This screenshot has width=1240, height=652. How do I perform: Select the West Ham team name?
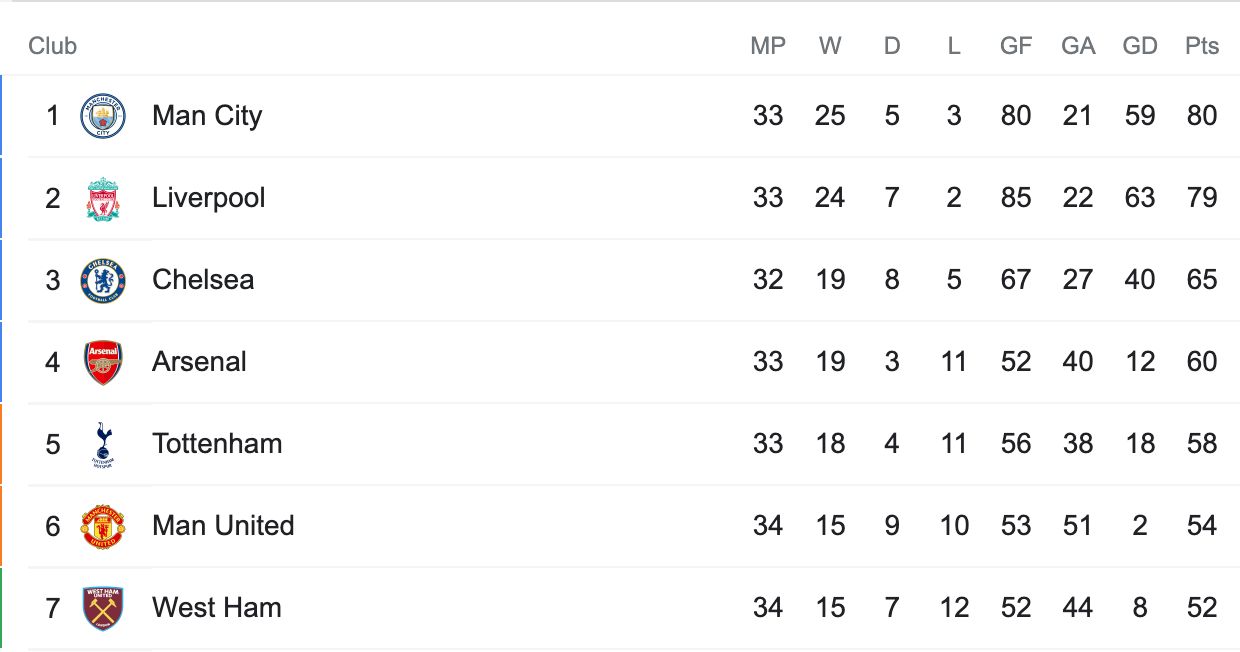[217, 608]
